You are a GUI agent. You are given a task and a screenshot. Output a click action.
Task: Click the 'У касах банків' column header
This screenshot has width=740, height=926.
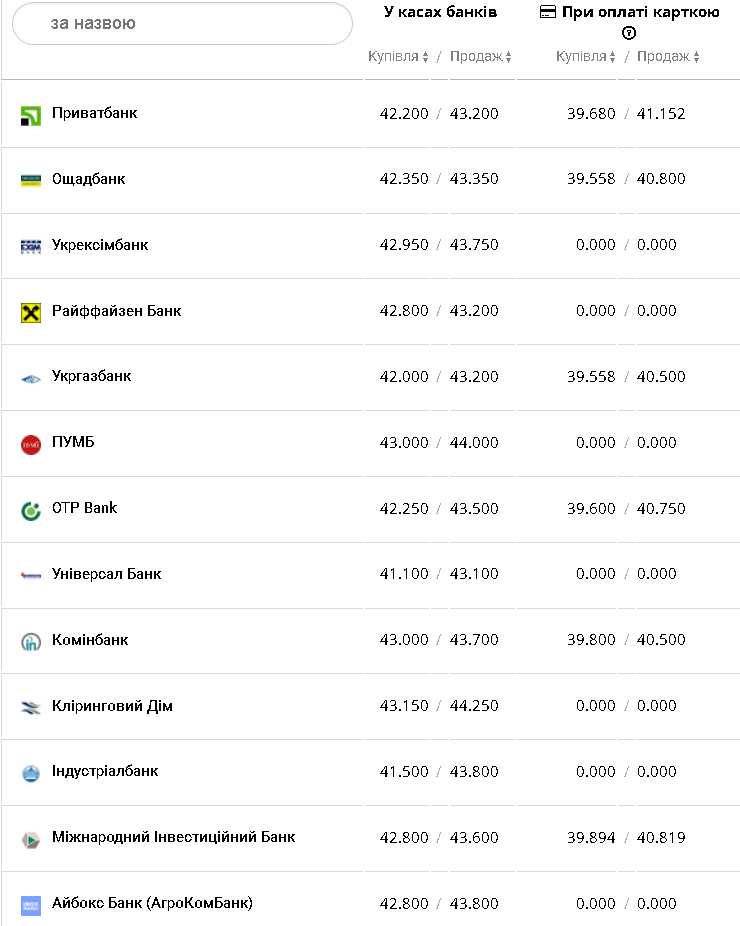(440, 12)
